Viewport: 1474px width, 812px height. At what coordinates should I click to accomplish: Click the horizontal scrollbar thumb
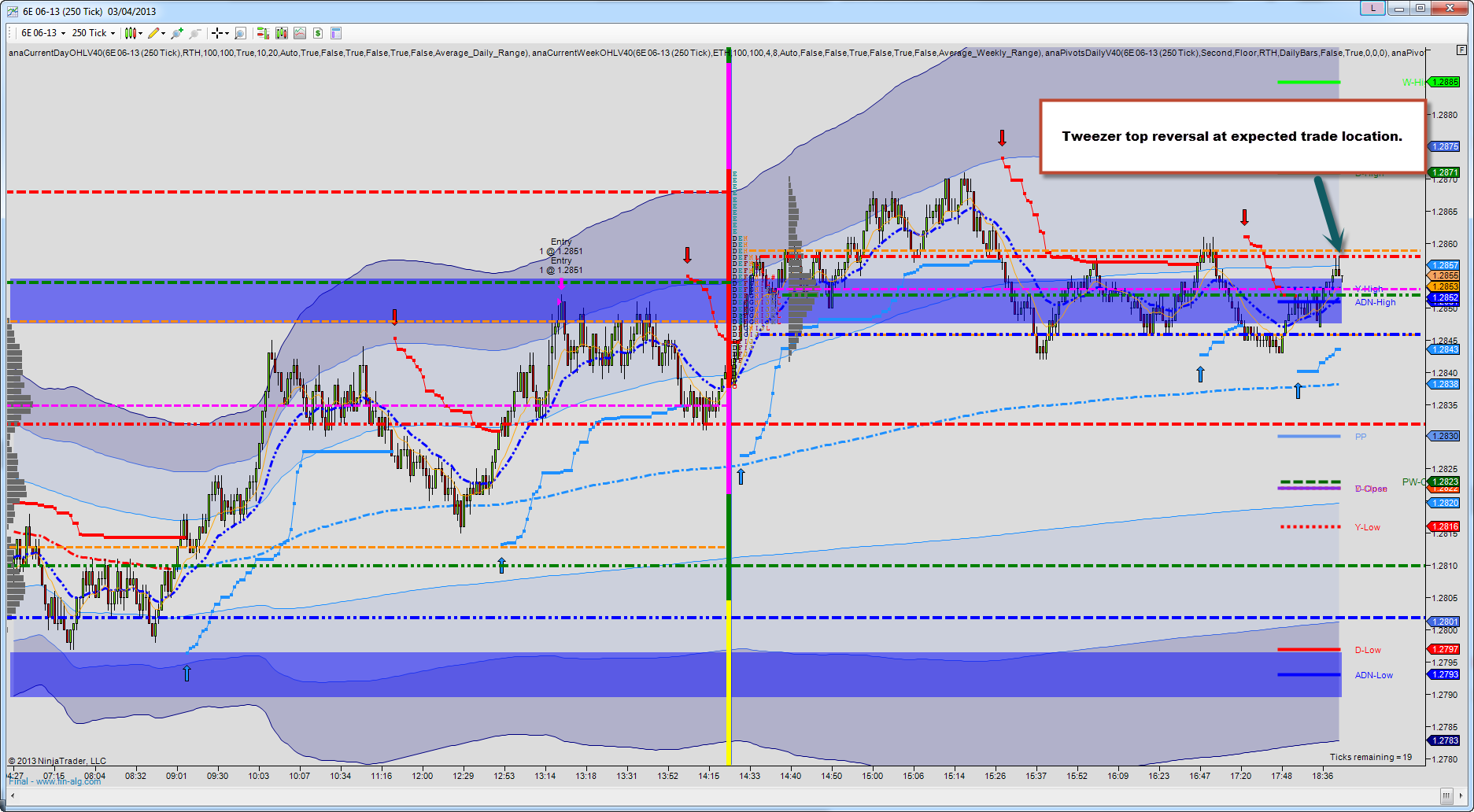(1446, 795)
